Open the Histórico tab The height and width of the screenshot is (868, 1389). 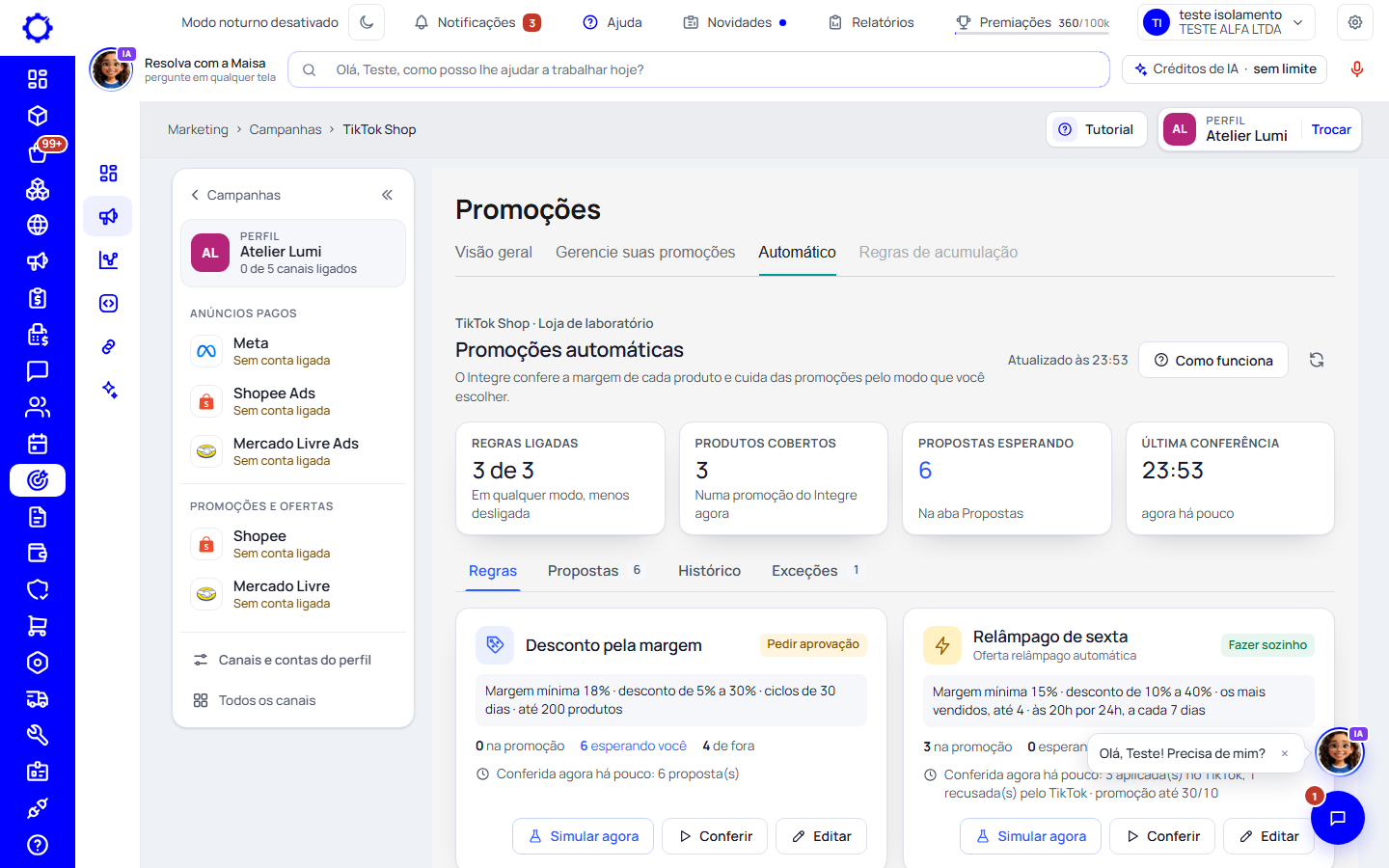tap(709, 571)
